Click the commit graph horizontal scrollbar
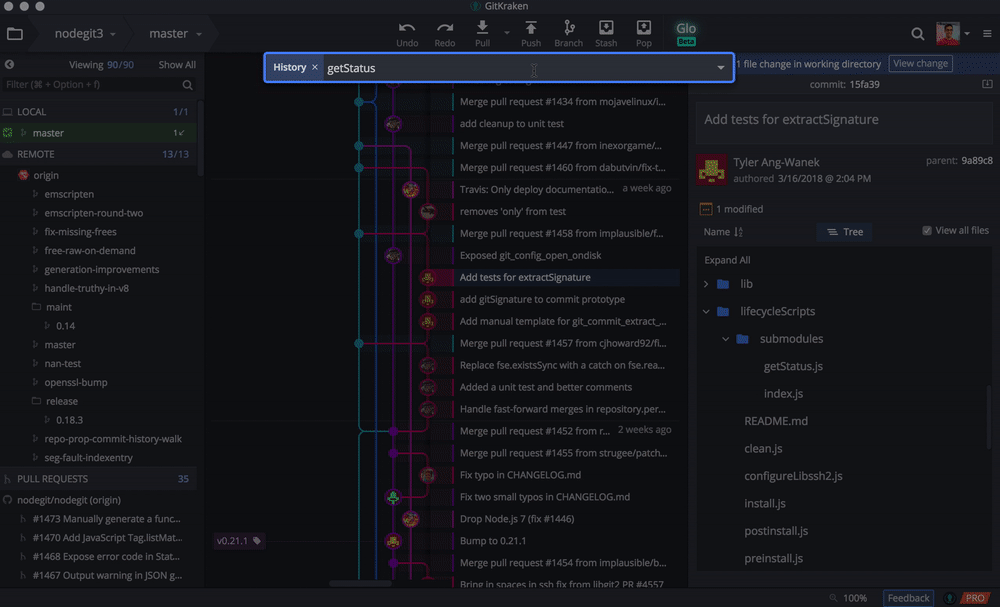 360,583
